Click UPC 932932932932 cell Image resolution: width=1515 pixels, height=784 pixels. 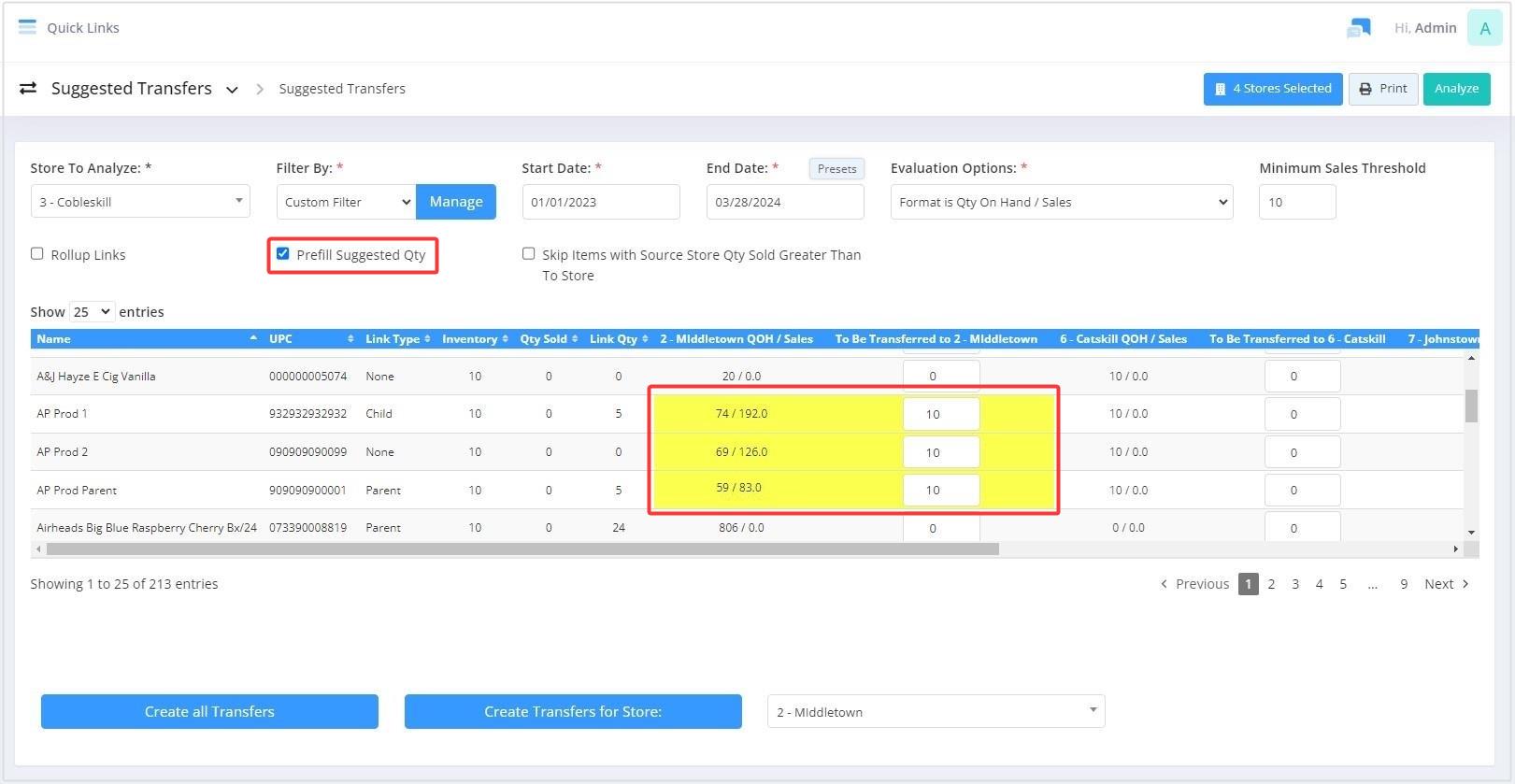click(x=307, y=413)
